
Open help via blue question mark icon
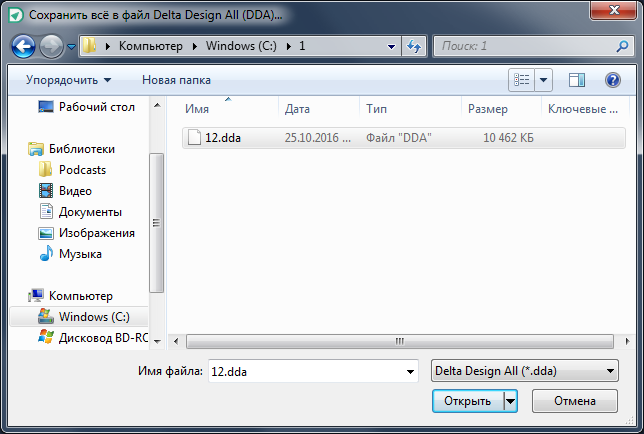pos(612,80)
